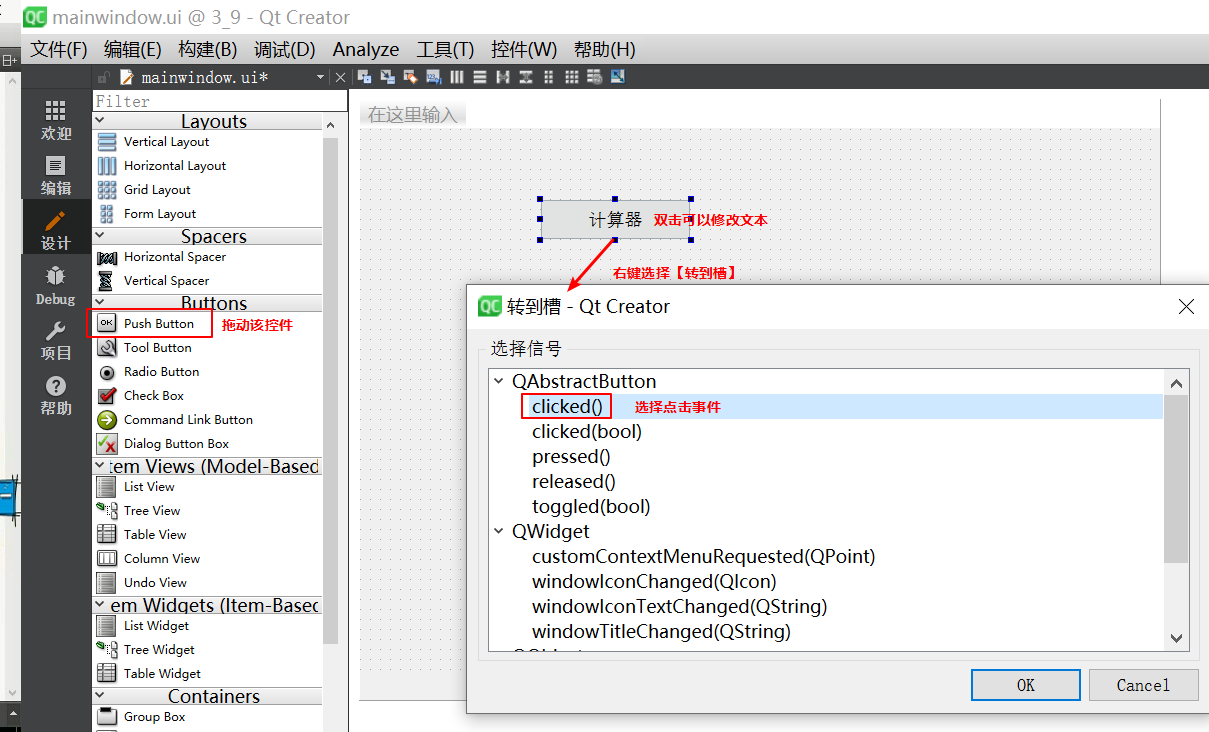Select Table View widget
Viewport: 1209px width, 732px height.
click(155, 535)
